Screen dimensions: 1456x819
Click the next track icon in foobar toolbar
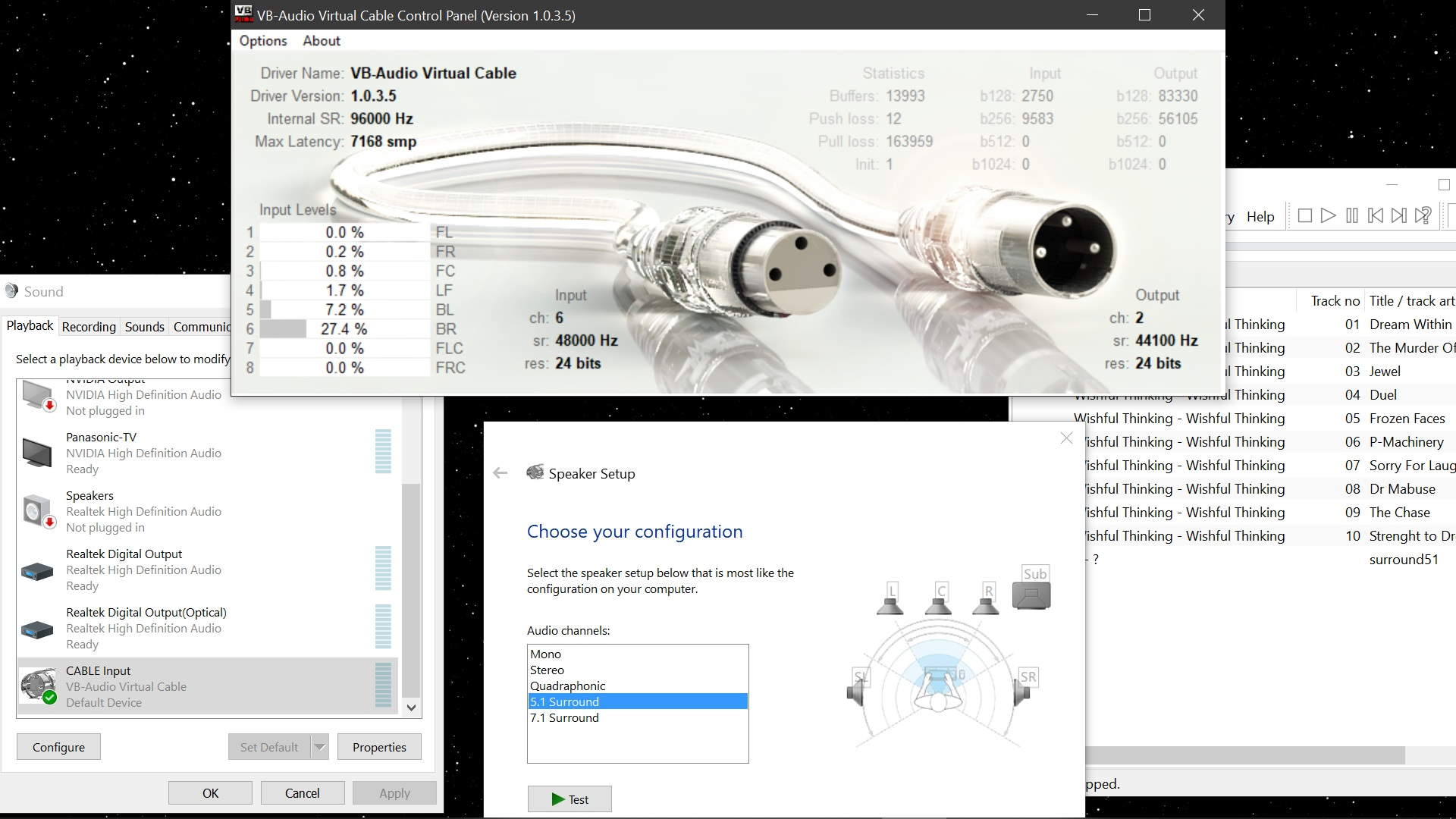1399,216
